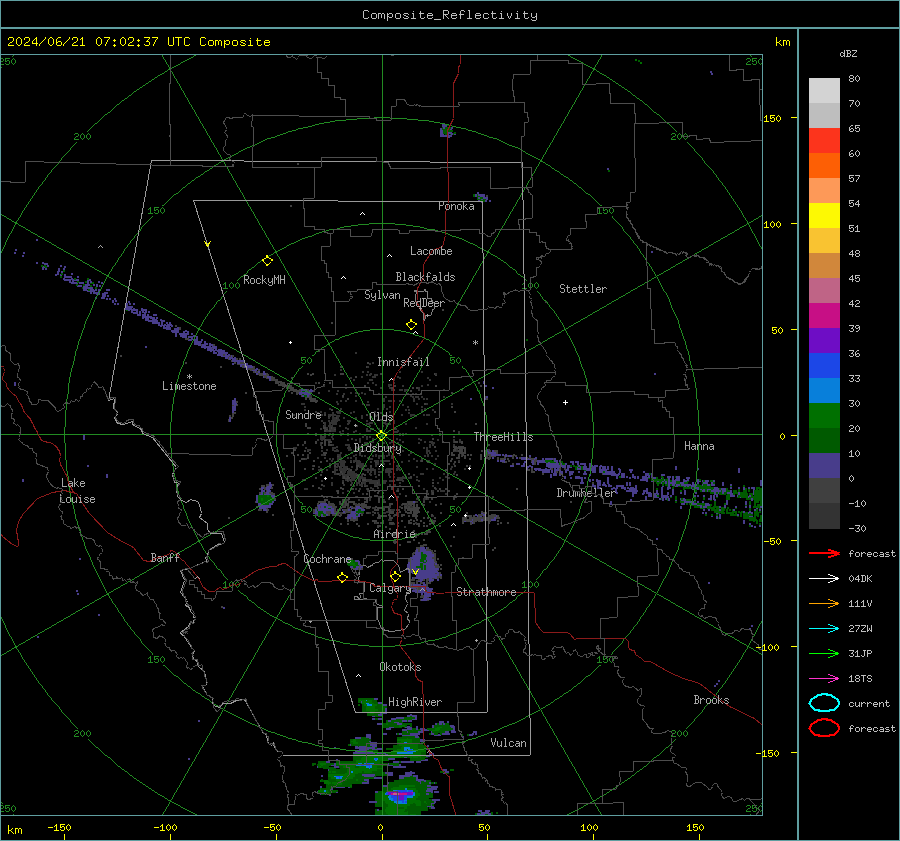Image resolution: width=900 pixels, height=841 pixels.
Task: Click the red forecast ellipse legend icon
Action: click(x=824, y=728)
